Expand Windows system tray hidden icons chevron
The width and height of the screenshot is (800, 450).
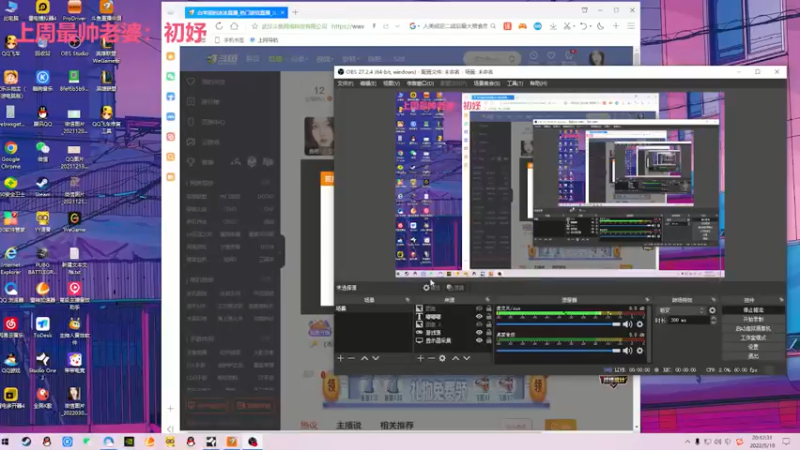pyautogui.click(x=687, y=442)
